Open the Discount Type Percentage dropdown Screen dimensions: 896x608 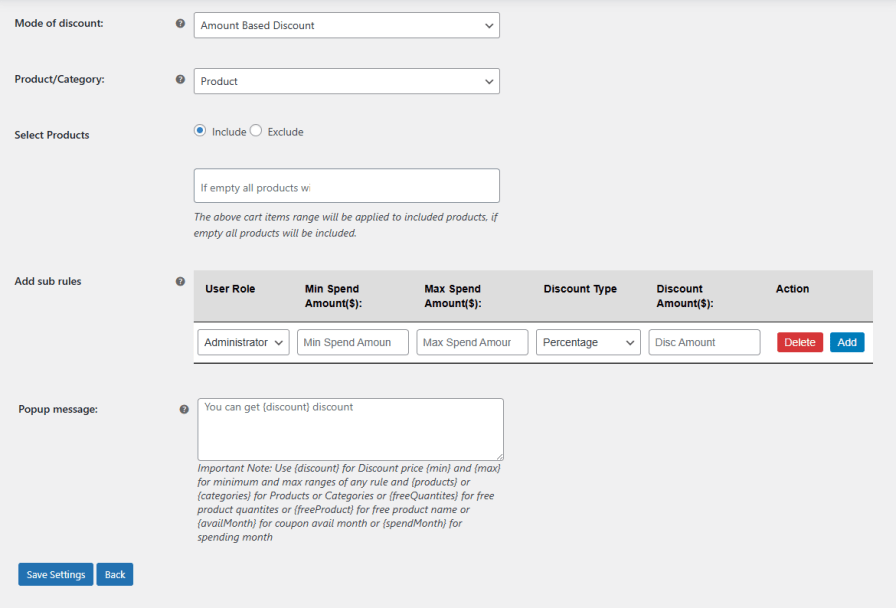588,342
